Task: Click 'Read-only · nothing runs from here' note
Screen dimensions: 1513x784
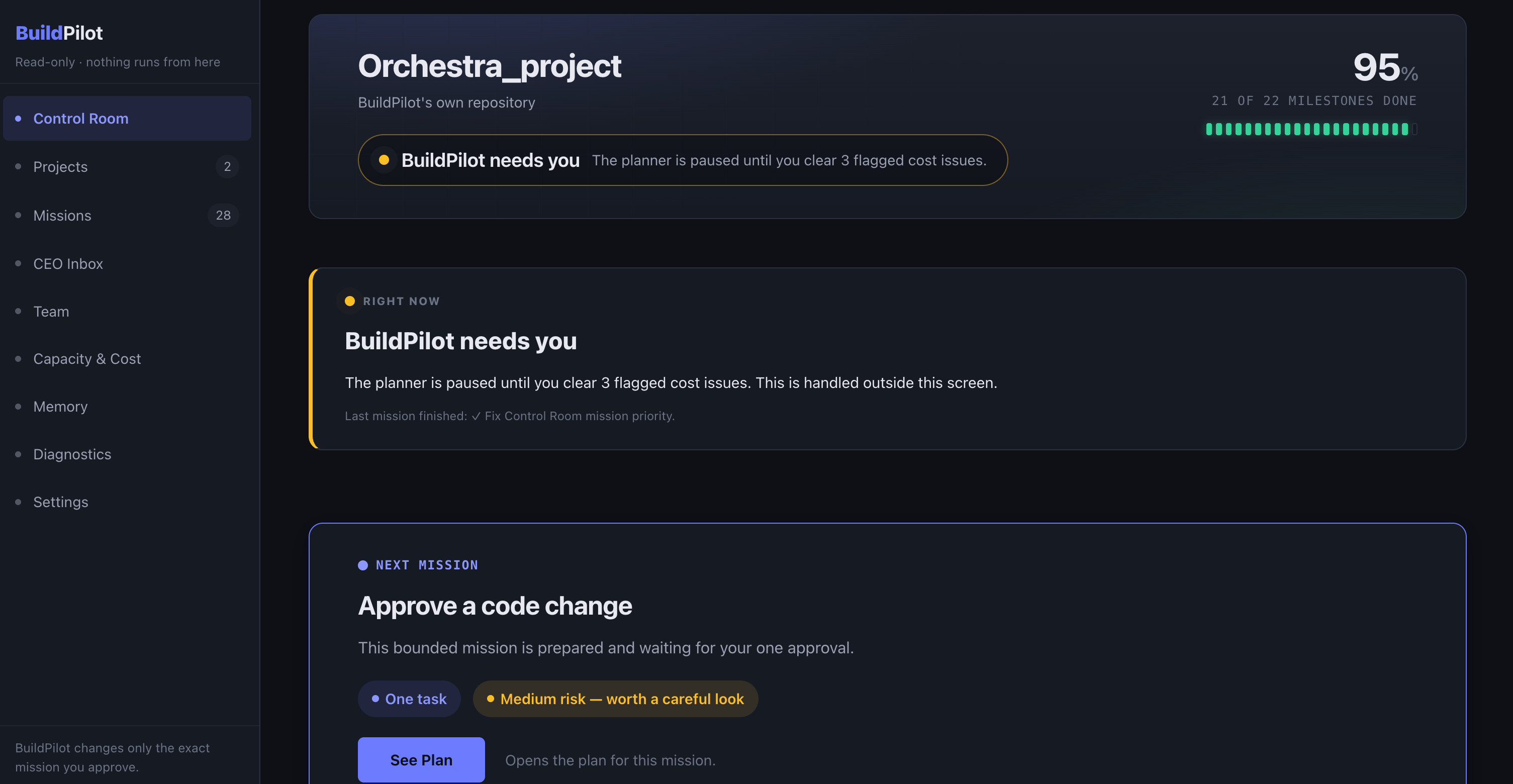Action: [118, 62]
